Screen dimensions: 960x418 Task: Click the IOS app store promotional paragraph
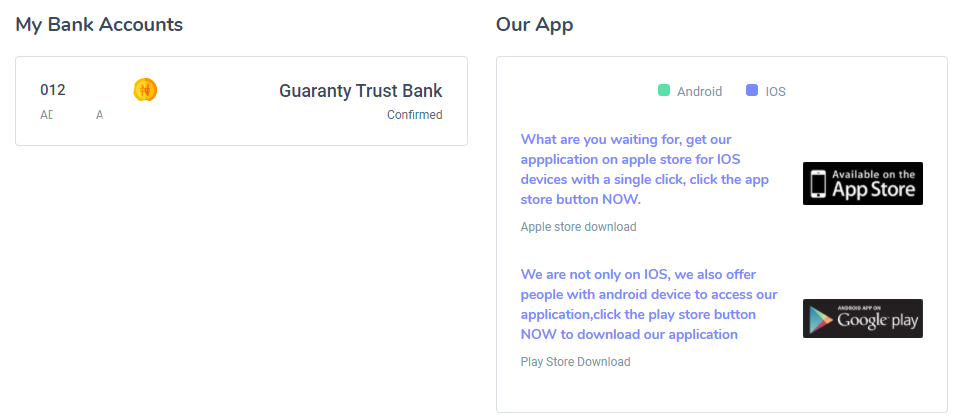click(x=645, y=170)
